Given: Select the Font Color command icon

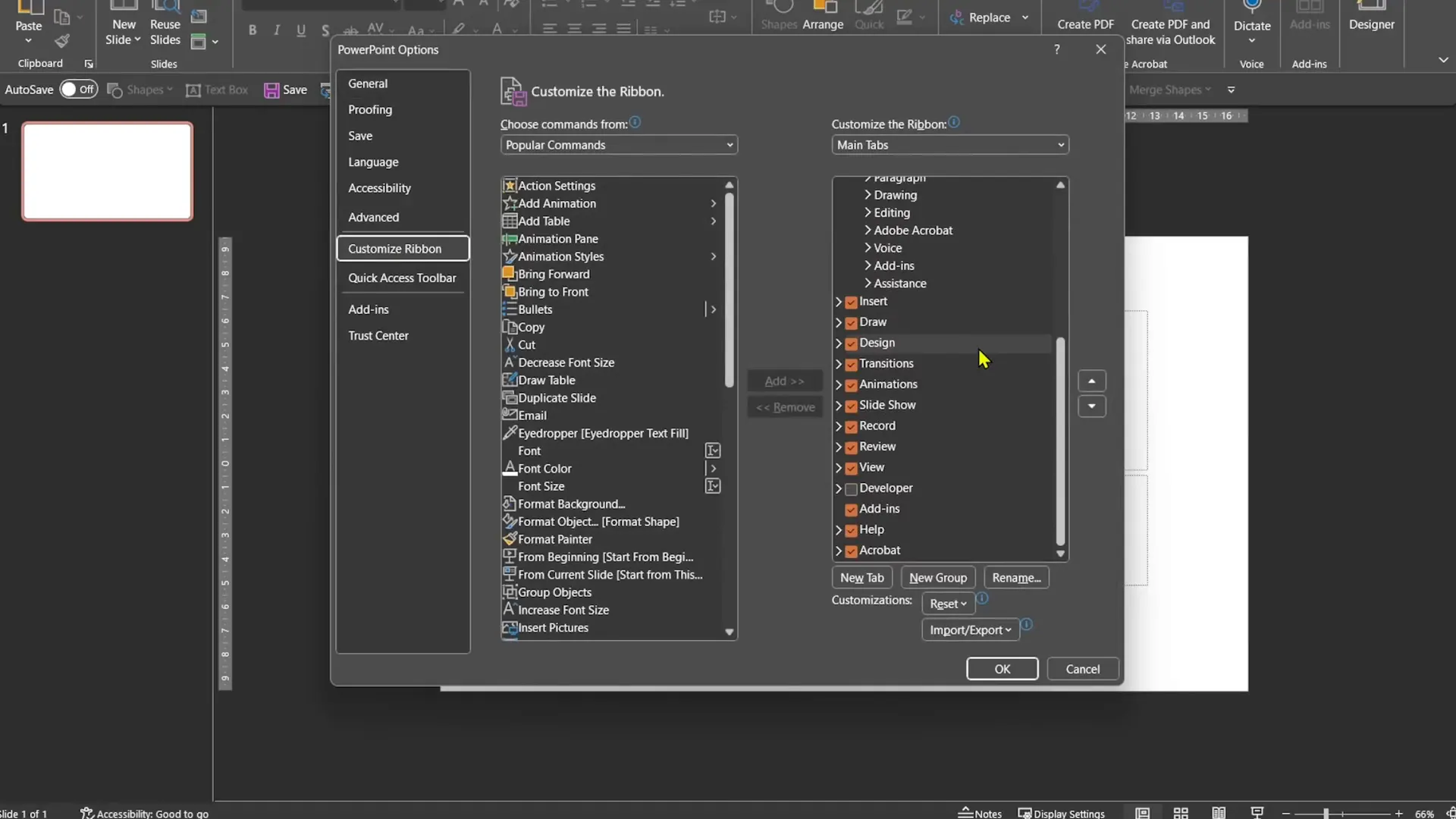Looking at the screenshot, I should pos(510,469).
